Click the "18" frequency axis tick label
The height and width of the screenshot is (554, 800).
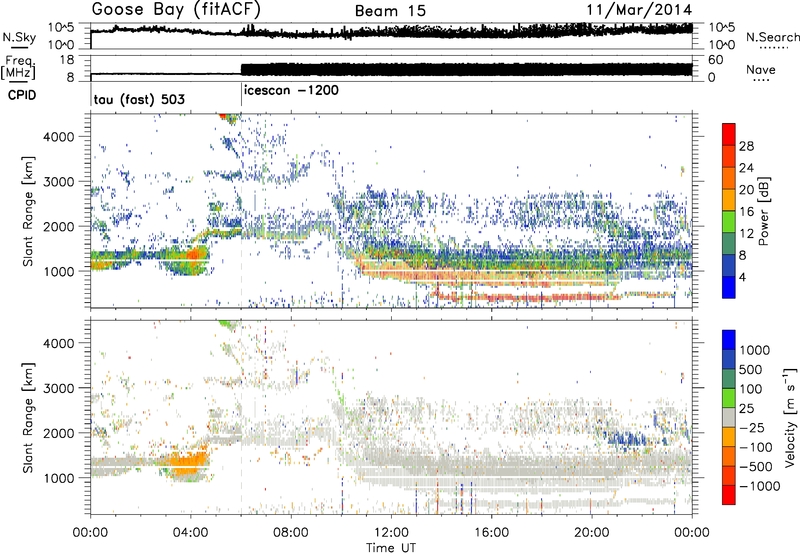coord(66,60)
